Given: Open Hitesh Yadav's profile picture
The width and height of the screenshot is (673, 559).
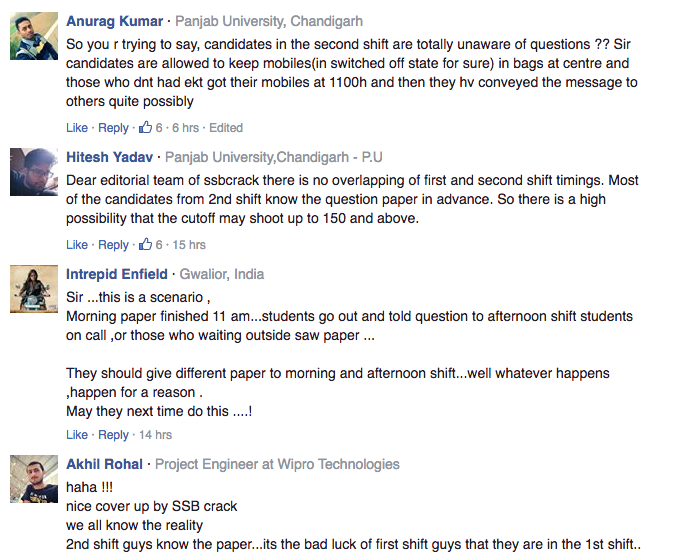Looking at the screenshot, I should tap(34, 172).
